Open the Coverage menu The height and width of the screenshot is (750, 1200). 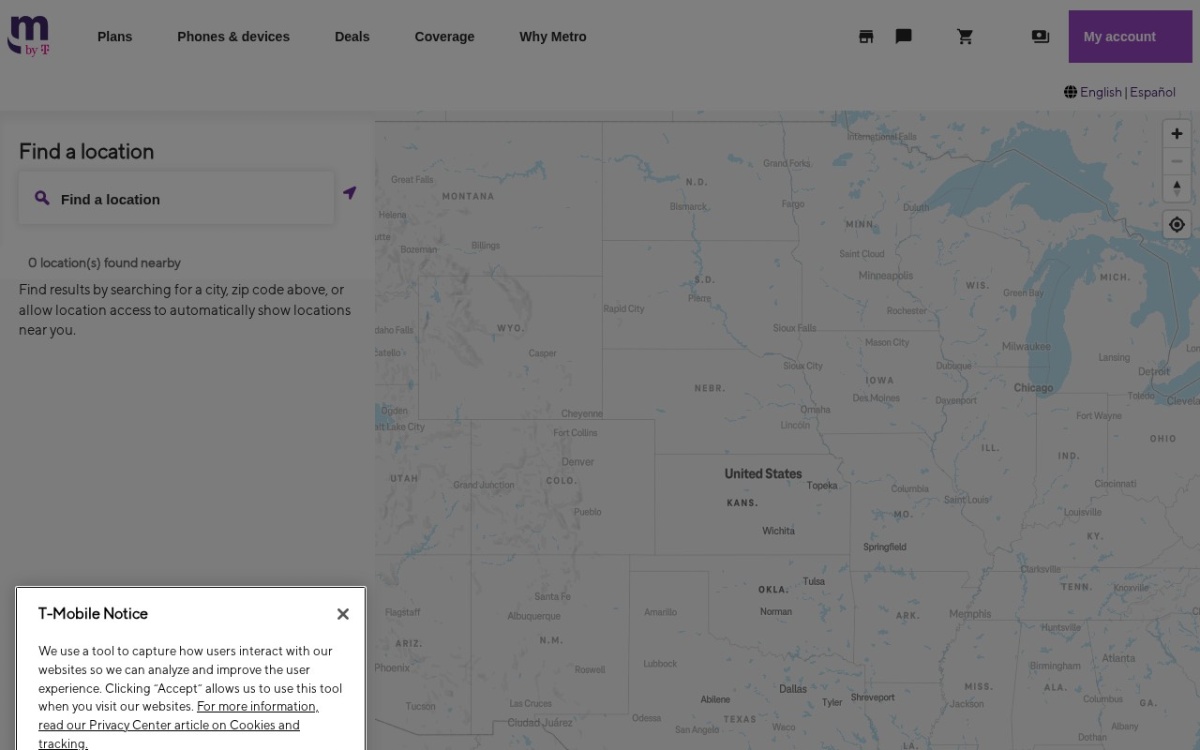[x=445, y=37]
